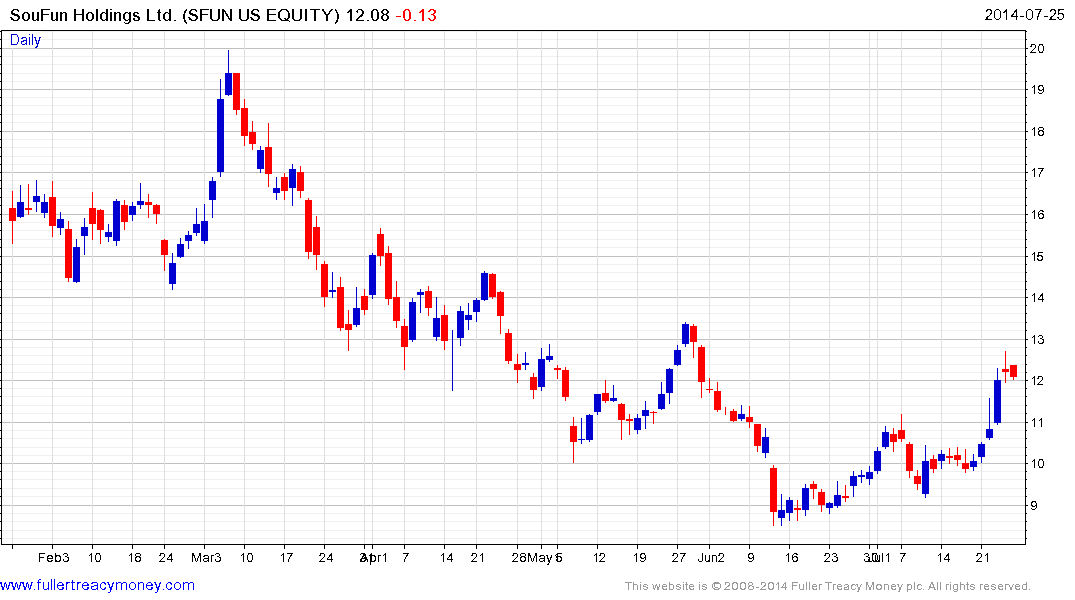Click the 2014-07-25 date label
The image size is (1075, 600).
click(1024, 15)
